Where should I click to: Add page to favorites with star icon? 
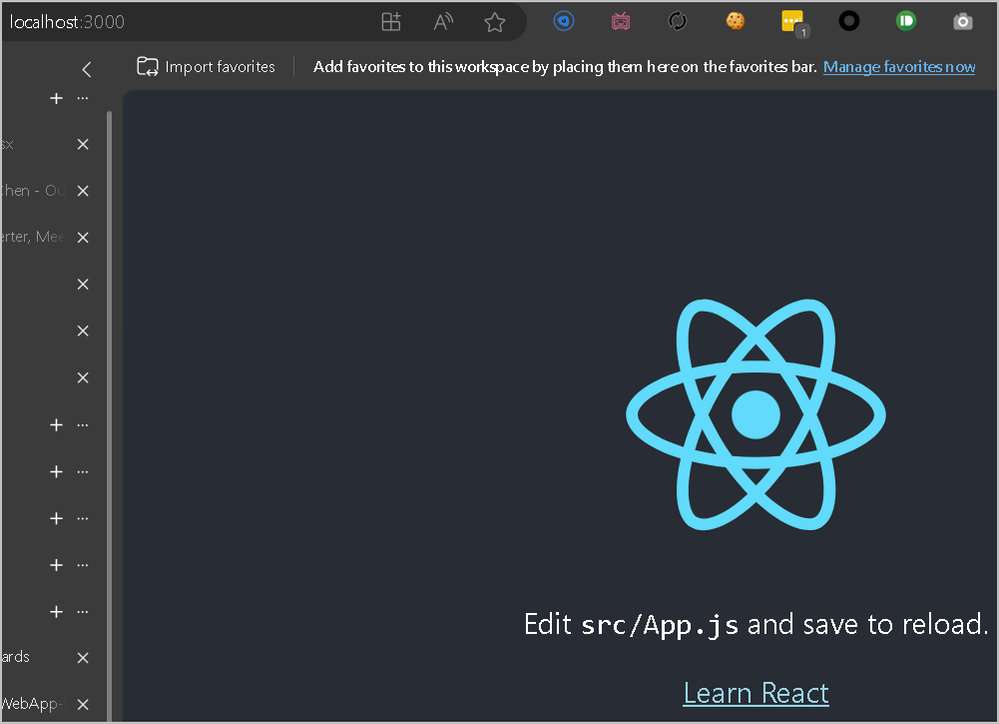pyautogui.click(x=494, y=22)
